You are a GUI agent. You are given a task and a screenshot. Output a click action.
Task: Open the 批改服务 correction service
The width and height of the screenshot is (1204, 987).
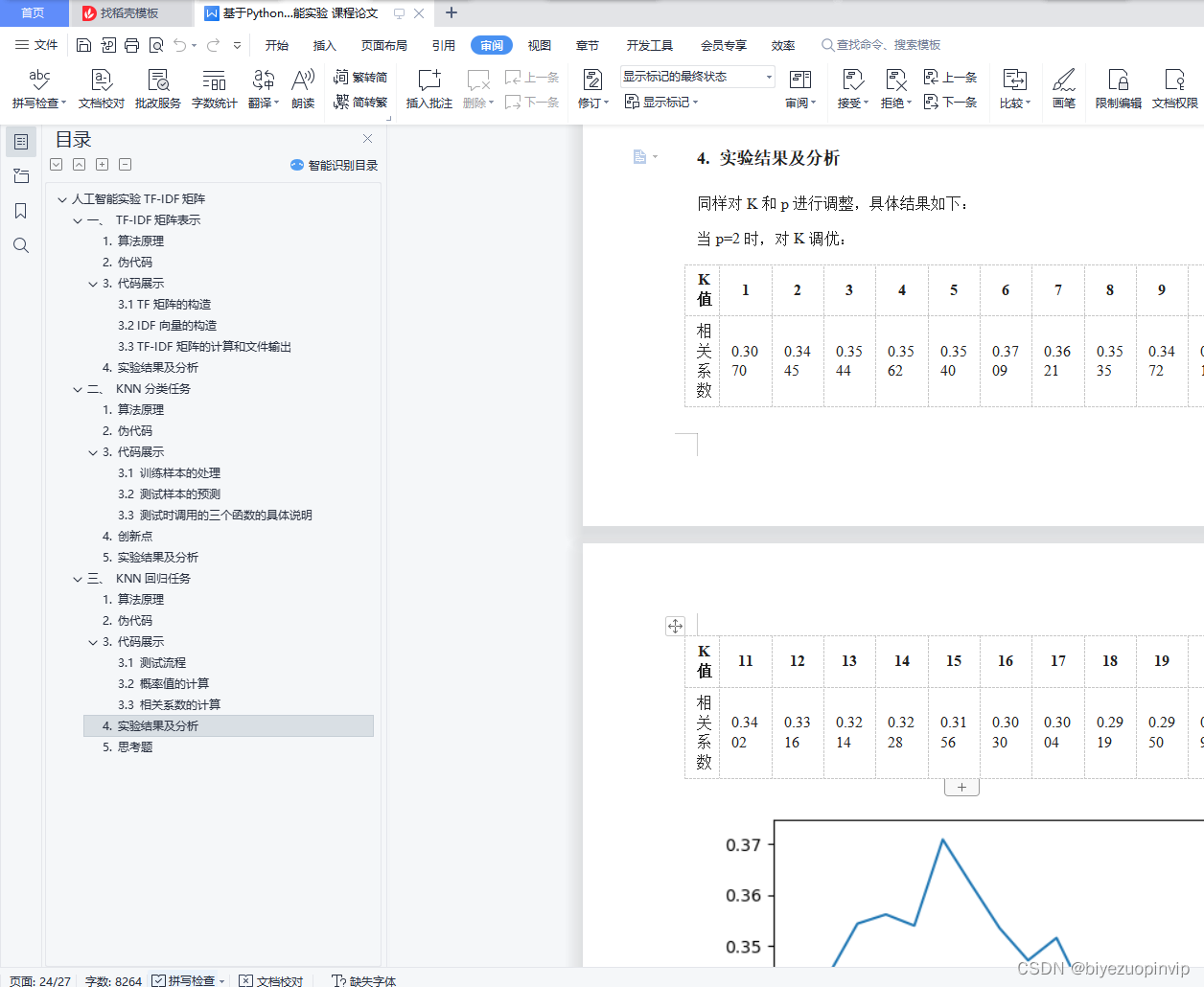pyautogui.click(x=157, y=89)
